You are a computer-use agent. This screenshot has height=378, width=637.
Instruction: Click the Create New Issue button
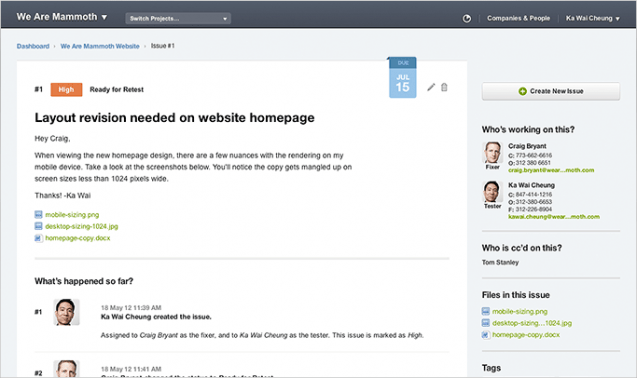click(x=551, y=91)
